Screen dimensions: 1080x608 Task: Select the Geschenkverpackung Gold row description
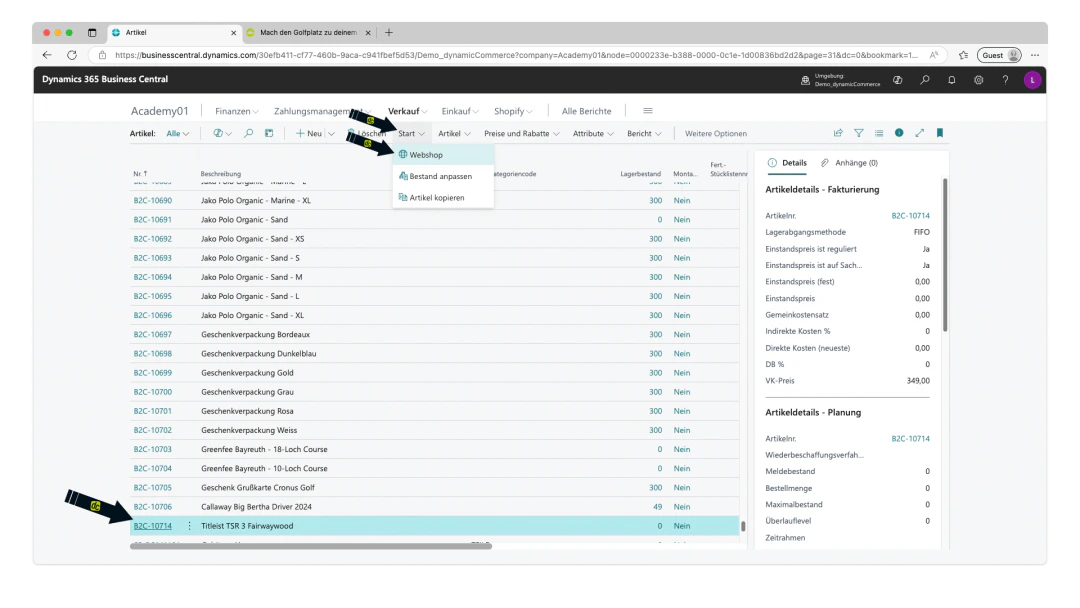[247, 373]
